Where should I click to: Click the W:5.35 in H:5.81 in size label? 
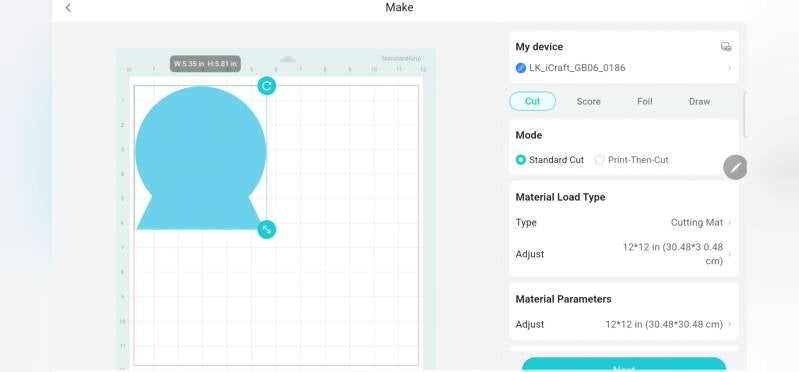pyautogui.click(x=205, y=64)
